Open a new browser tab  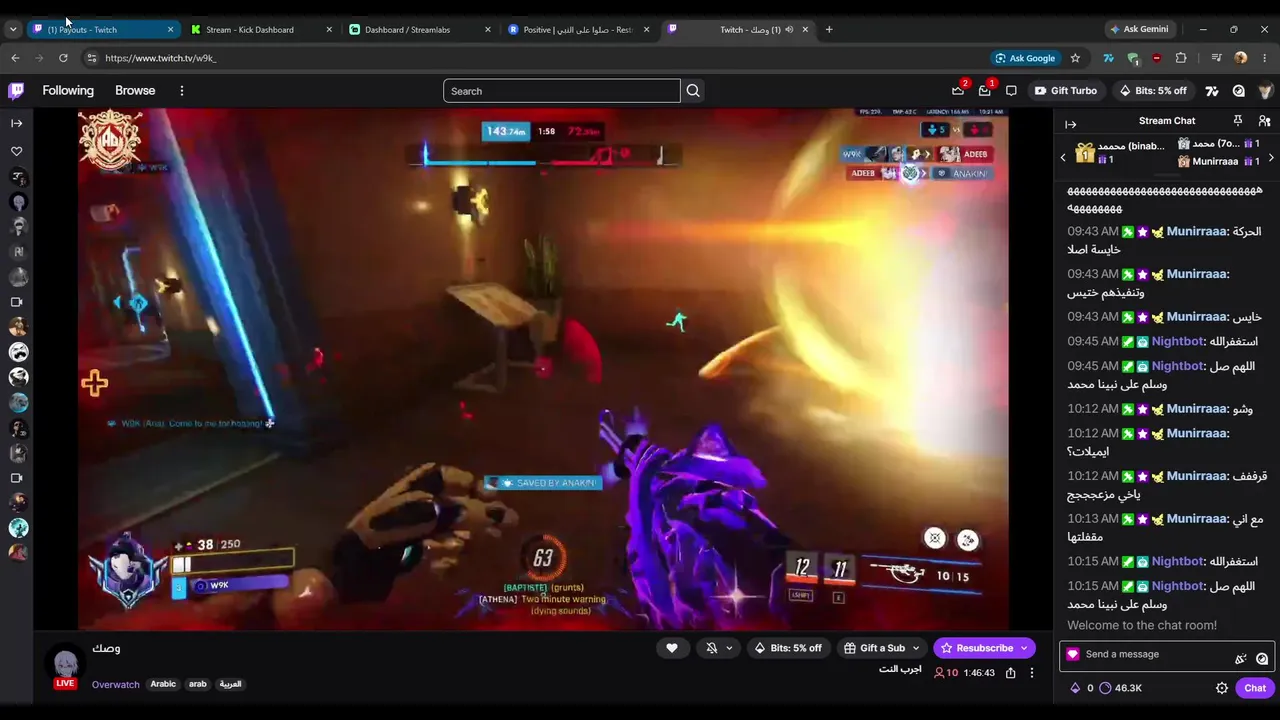coord(828,29)
